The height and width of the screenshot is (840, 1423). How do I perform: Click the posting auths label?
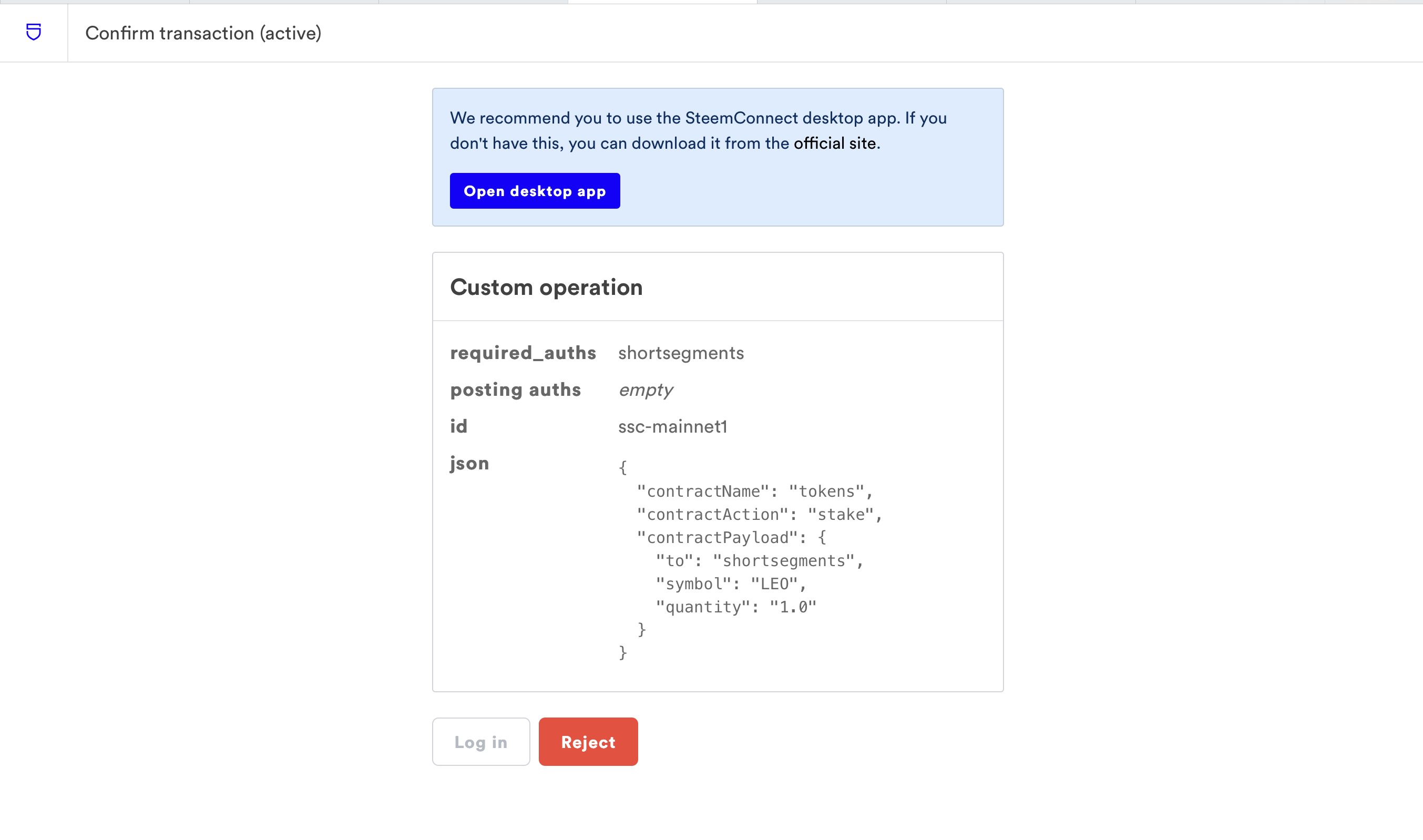point(515,390)
